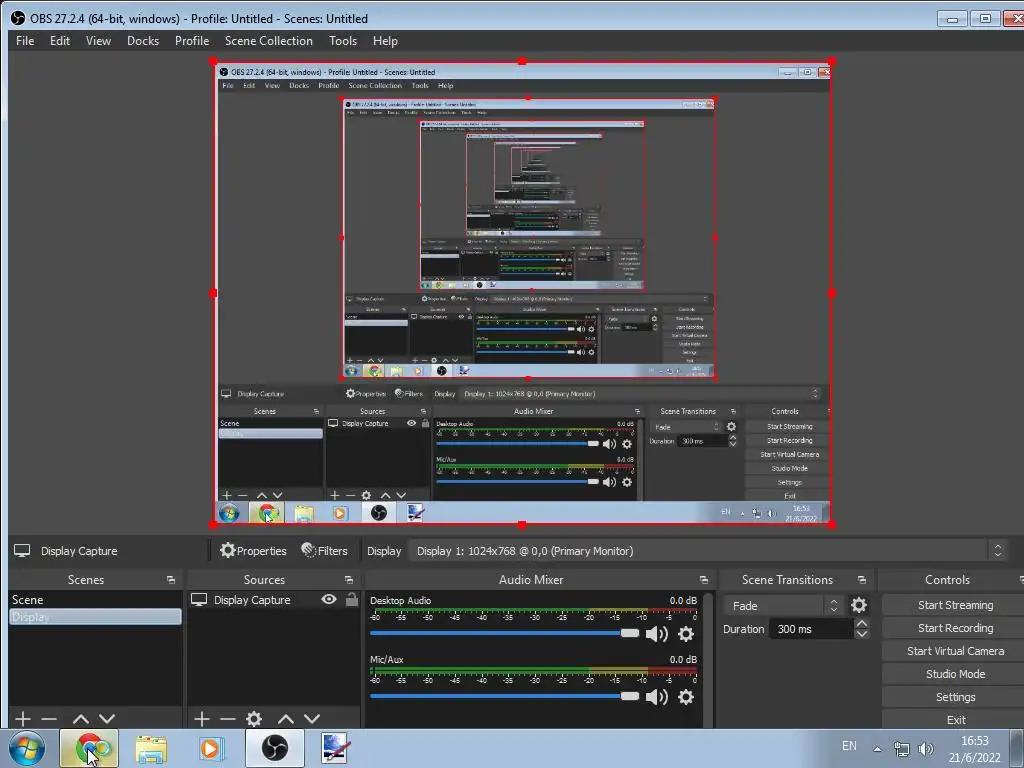Screen dimensions: 1024x768
Task: Open Filters for Display Capture
Action: pyautogui.click(x=324, y=551)
